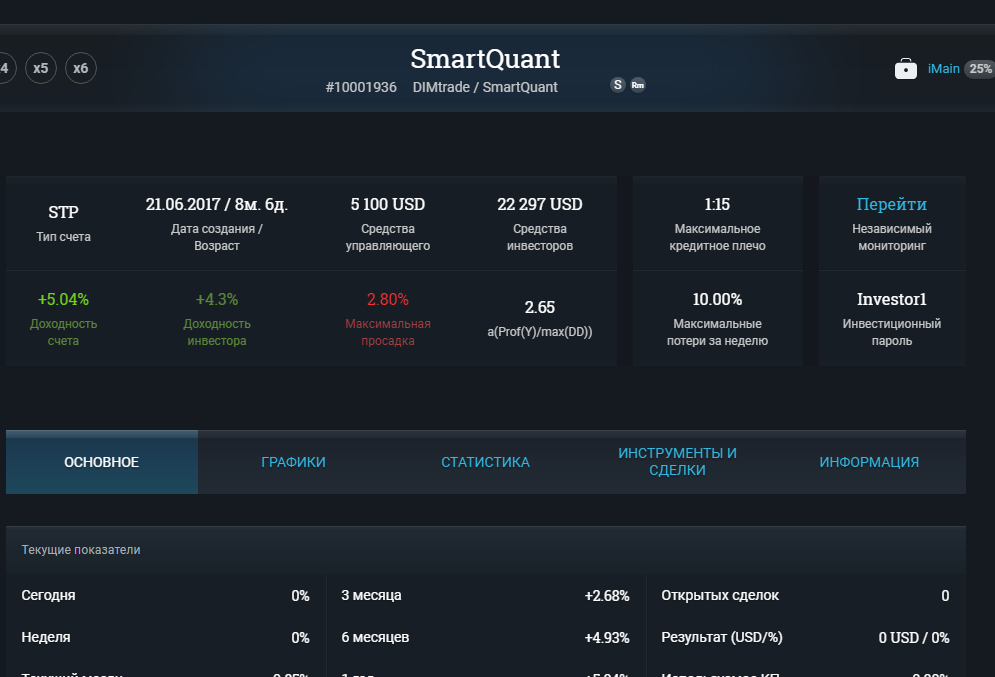Click the +4.3% investor return value
The width and height of the screenshot is (995, 677).
[216, 299]
